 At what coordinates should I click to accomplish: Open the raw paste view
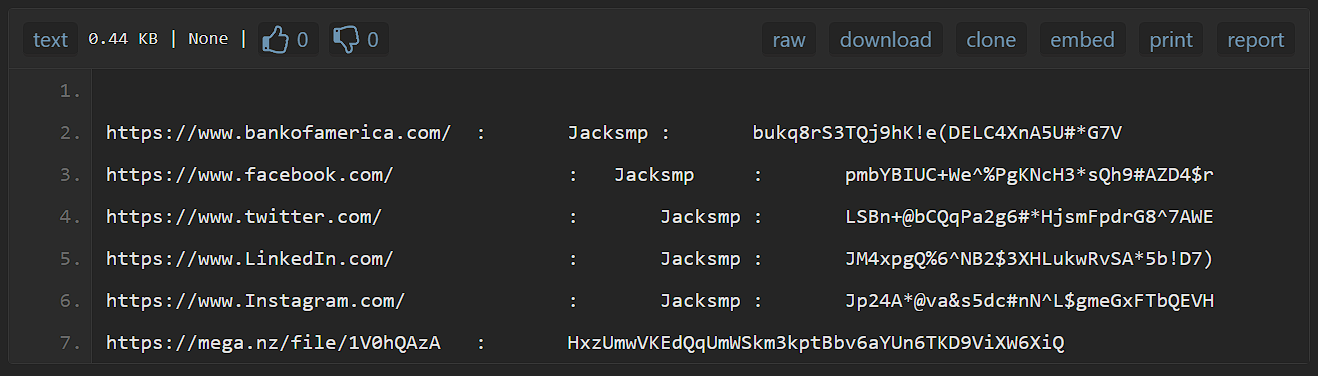coord(789,40)
